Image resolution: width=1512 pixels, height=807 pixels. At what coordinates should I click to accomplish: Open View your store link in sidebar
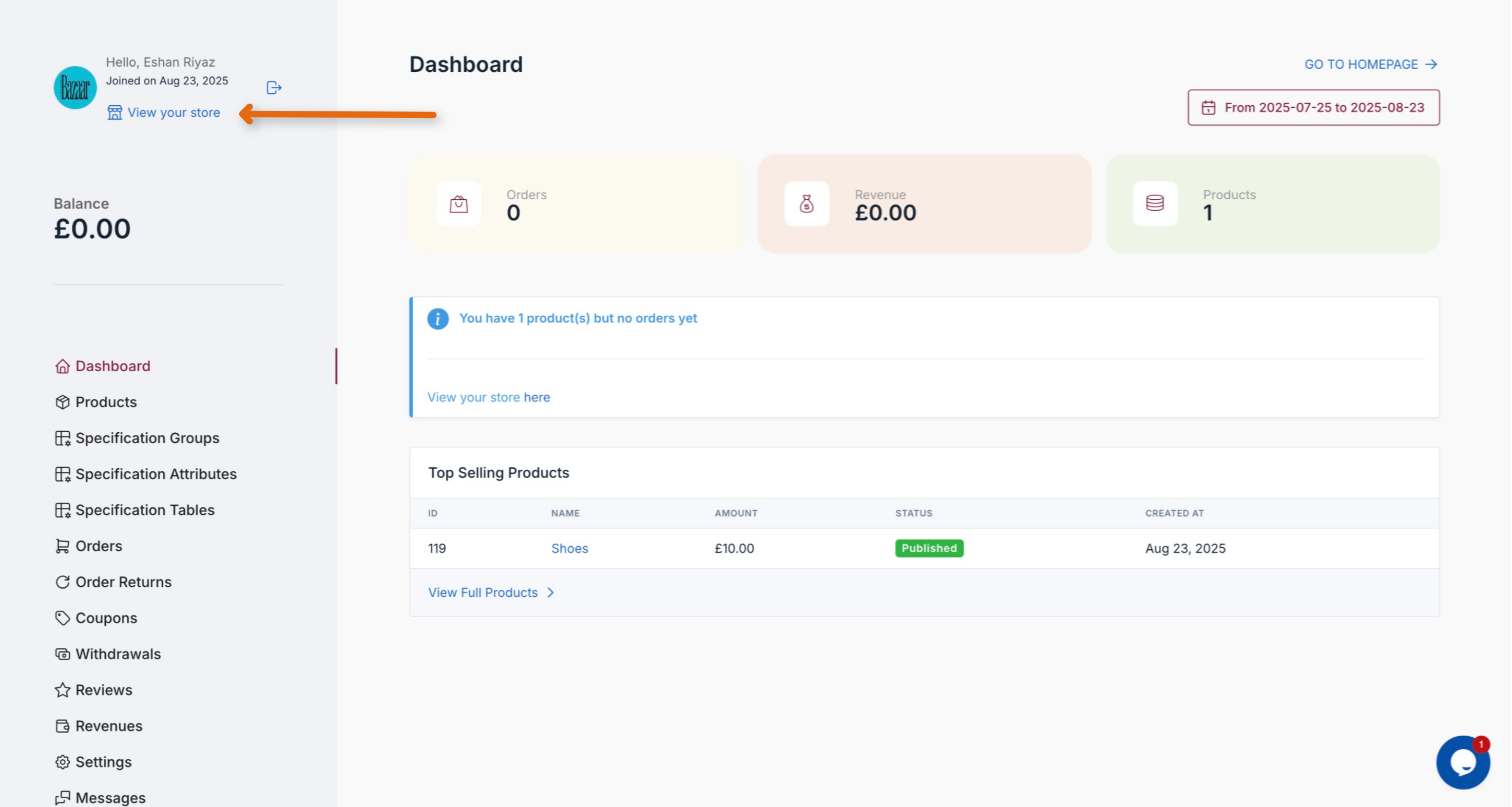tap(174, 112)
